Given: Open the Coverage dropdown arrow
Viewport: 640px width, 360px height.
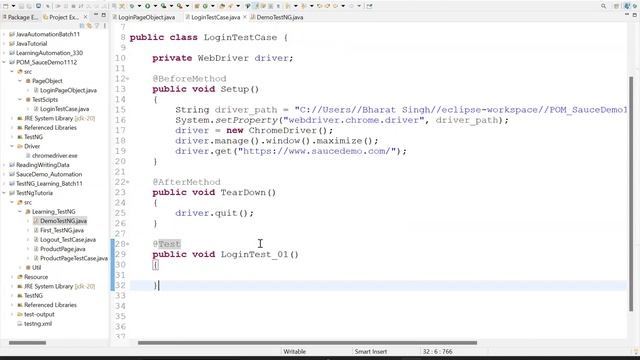Looking at the screenshot, I should 171,6.
